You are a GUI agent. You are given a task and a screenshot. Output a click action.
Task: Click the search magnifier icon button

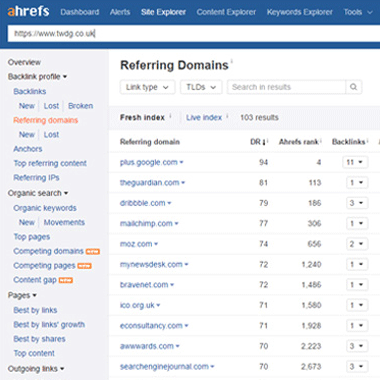click(354, 87)
